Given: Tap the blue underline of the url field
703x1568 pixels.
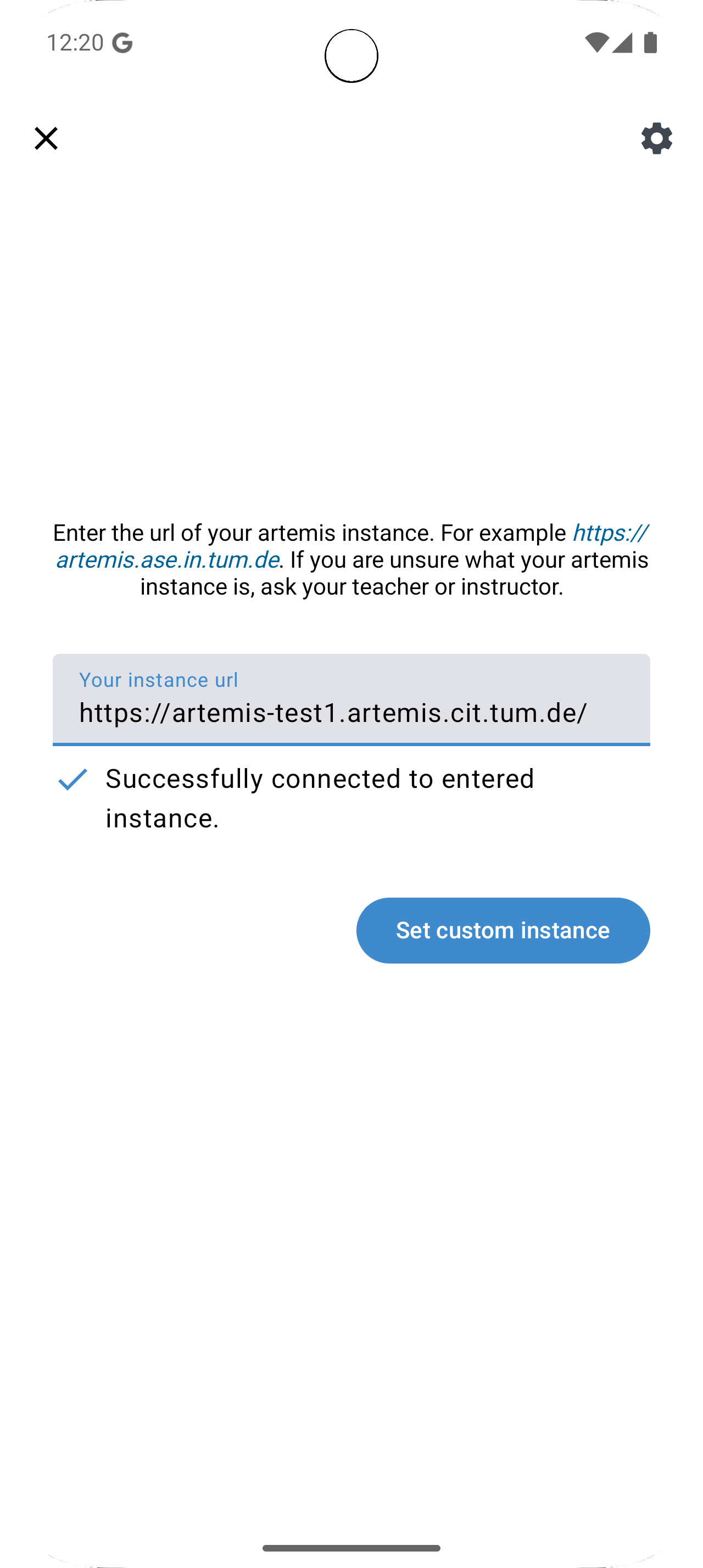Looking at the screenshot, I should pos(351,743).
